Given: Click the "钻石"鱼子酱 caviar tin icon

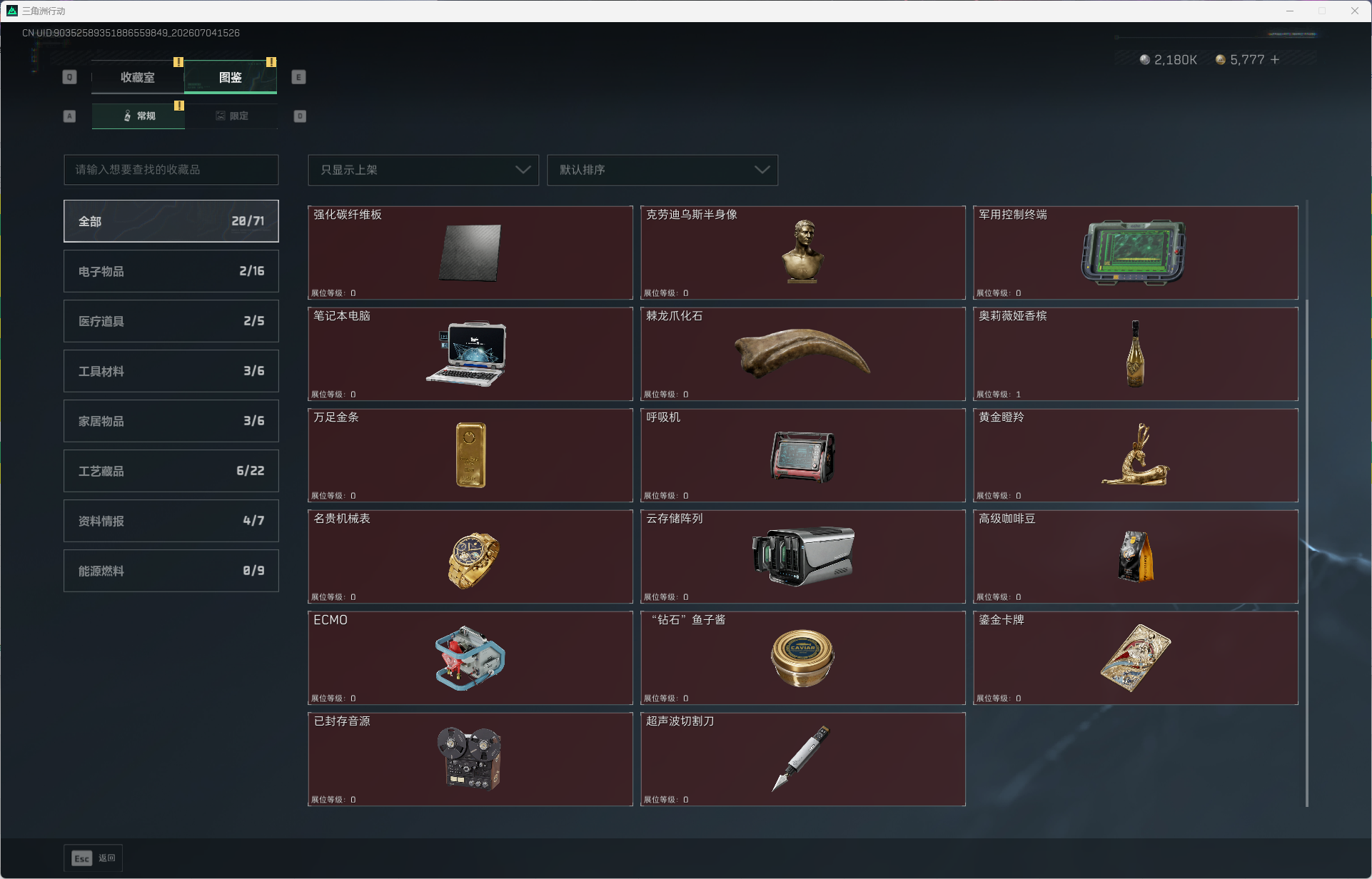Looking at the screenshot, I should pos(802,658).
